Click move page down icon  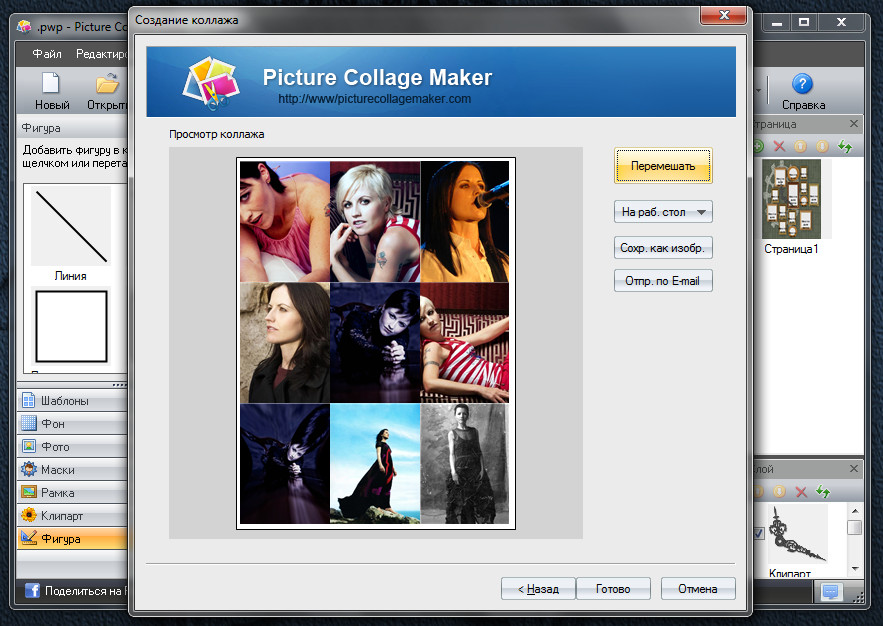(822, 146)
